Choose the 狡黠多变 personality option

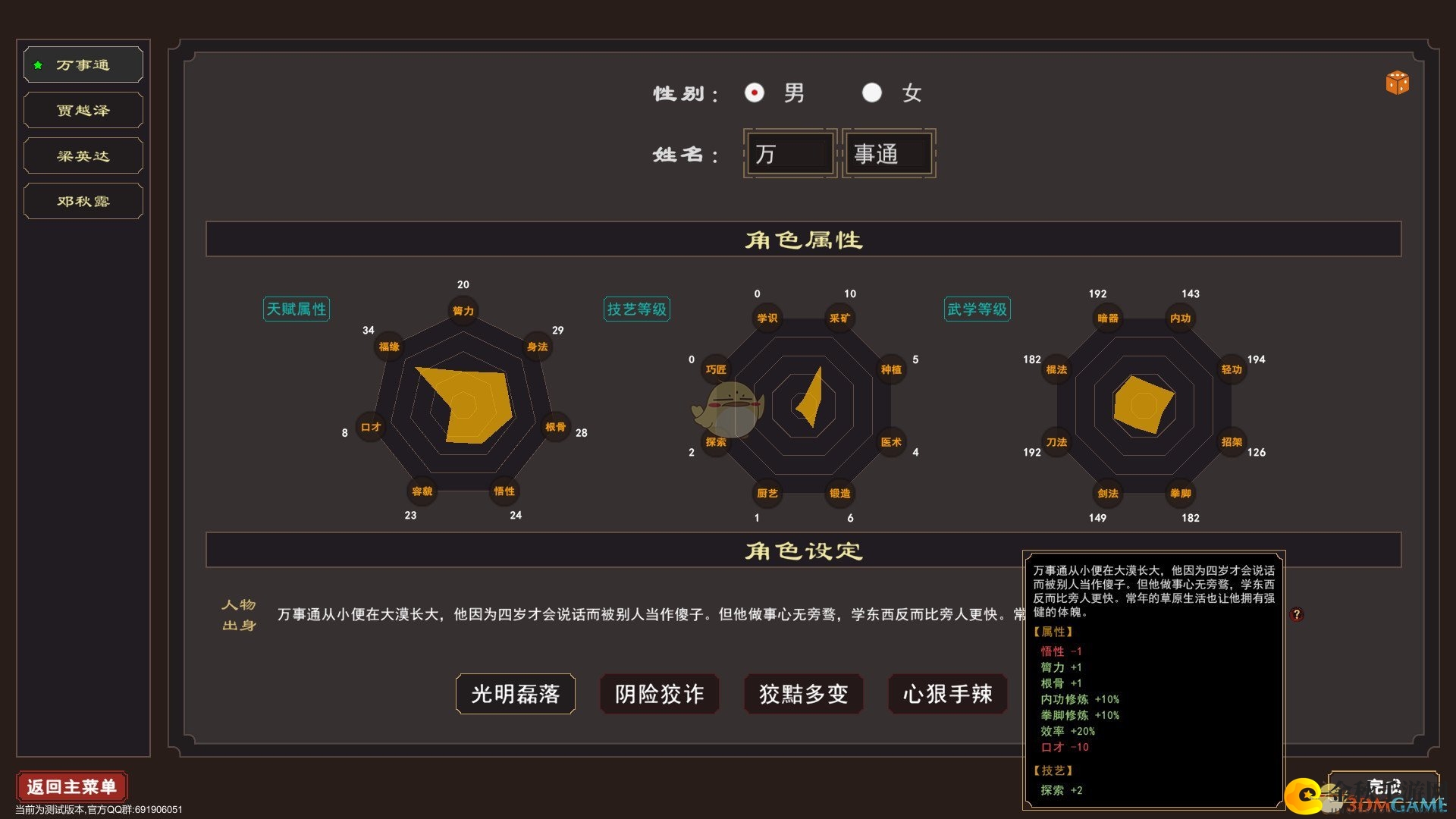[804, 694]
